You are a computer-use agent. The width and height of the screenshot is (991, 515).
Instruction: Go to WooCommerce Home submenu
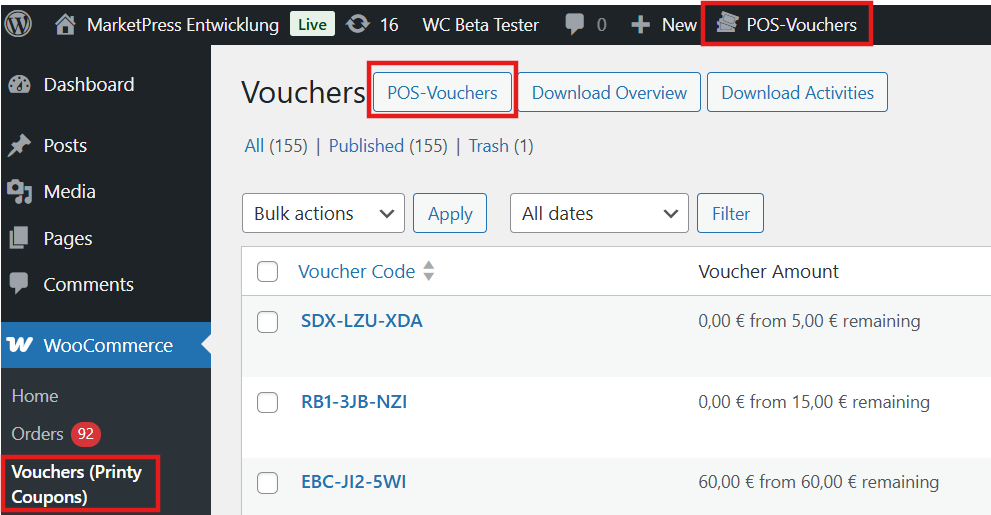tap(35, 396)
